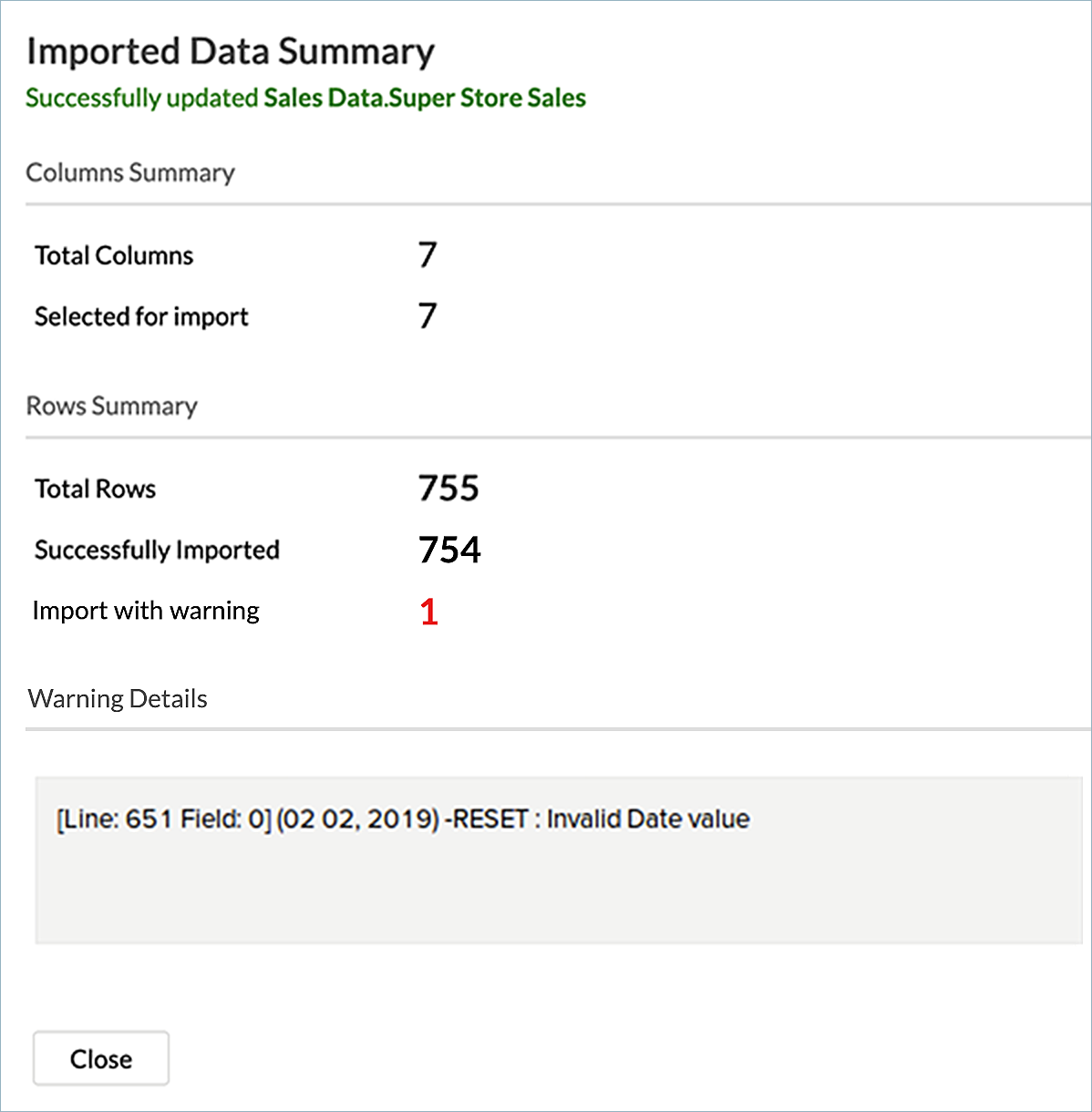The image size is (1092, 1112).
Task: Click the Total Rows count 755
Action: tap(448, 488)
